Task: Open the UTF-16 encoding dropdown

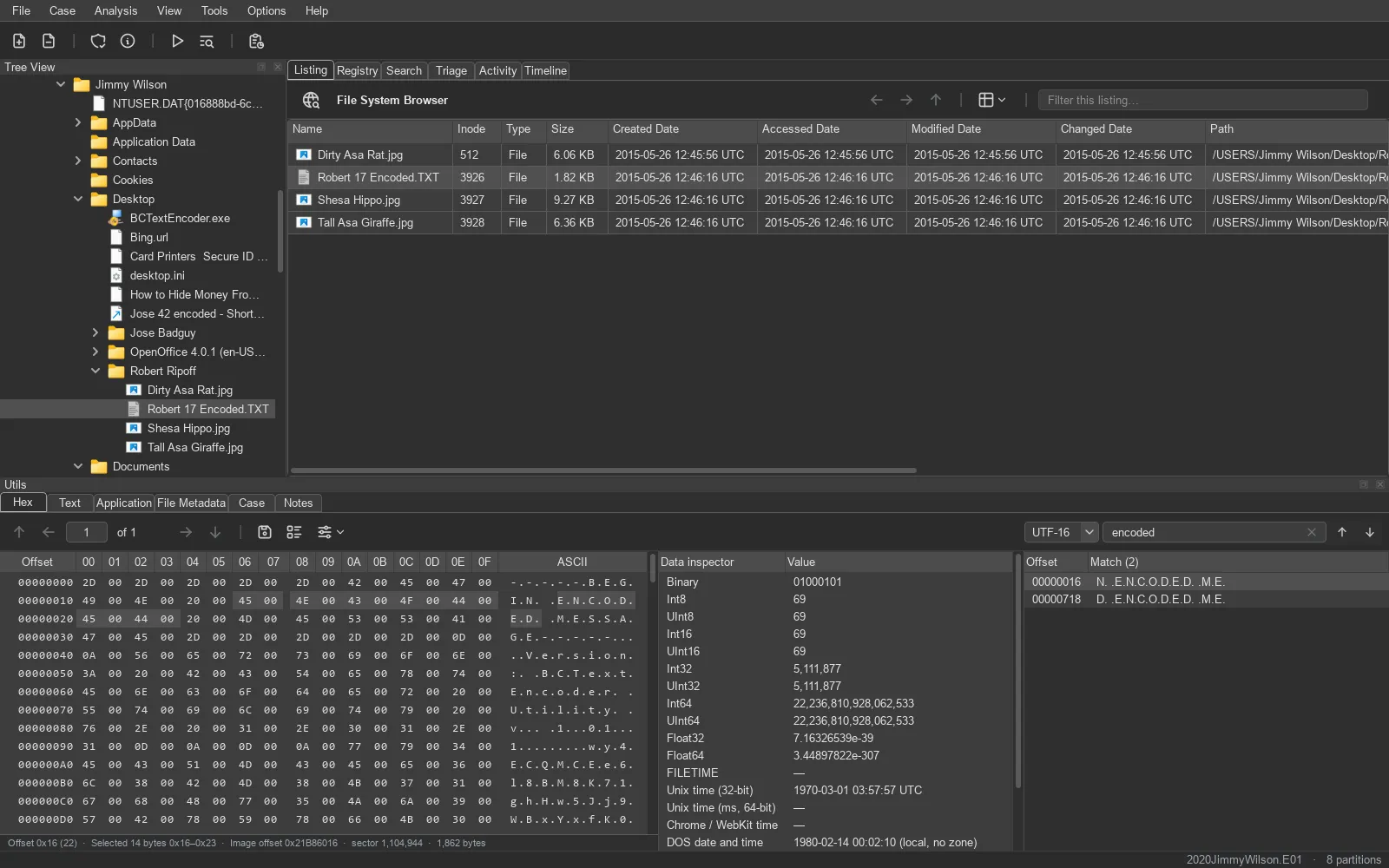Action: click(x=1062, y=532)
